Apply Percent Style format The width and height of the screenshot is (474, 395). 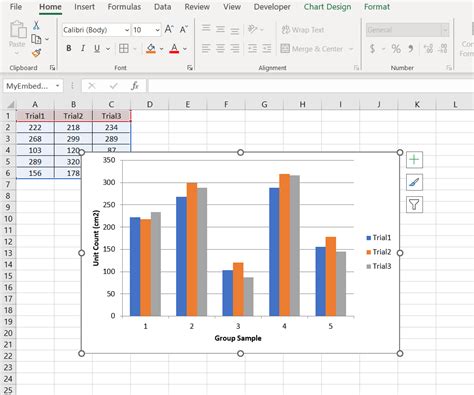pos(396,49)
